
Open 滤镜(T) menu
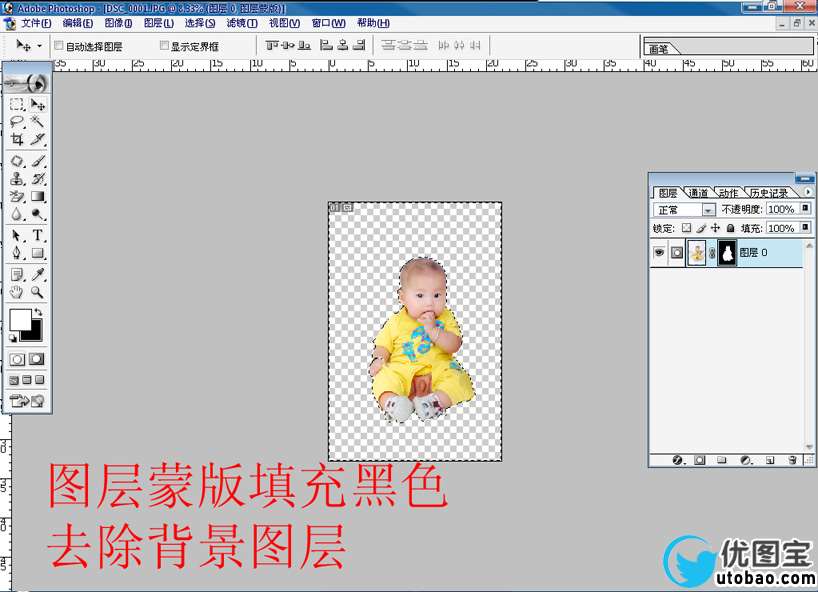[242, 23]
